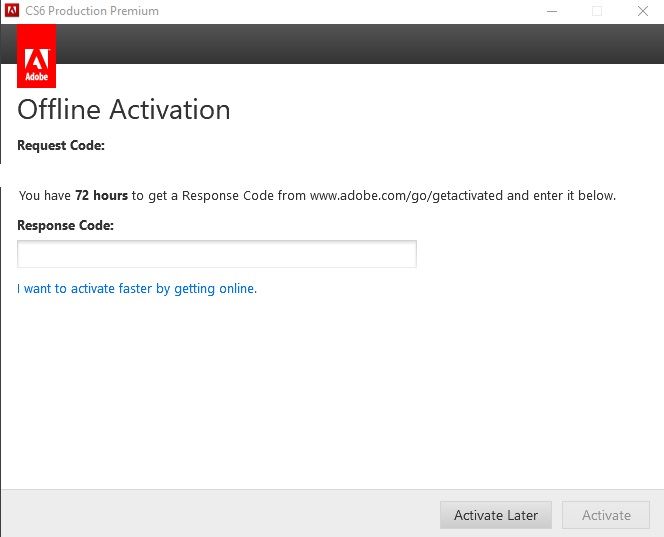
Task: Minimize the CS6 Production Premium window
Action: coord(552,11)
